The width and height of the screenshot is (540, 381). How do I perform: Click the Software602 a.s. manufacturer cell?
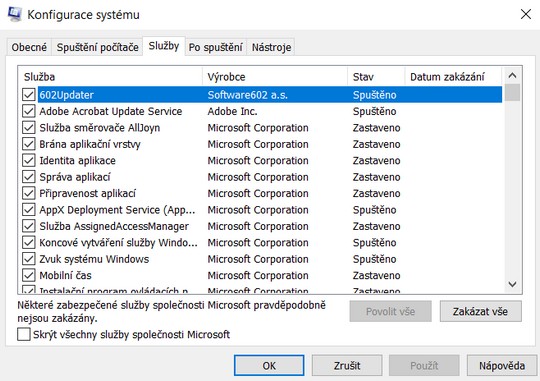(x=247, y=95)
